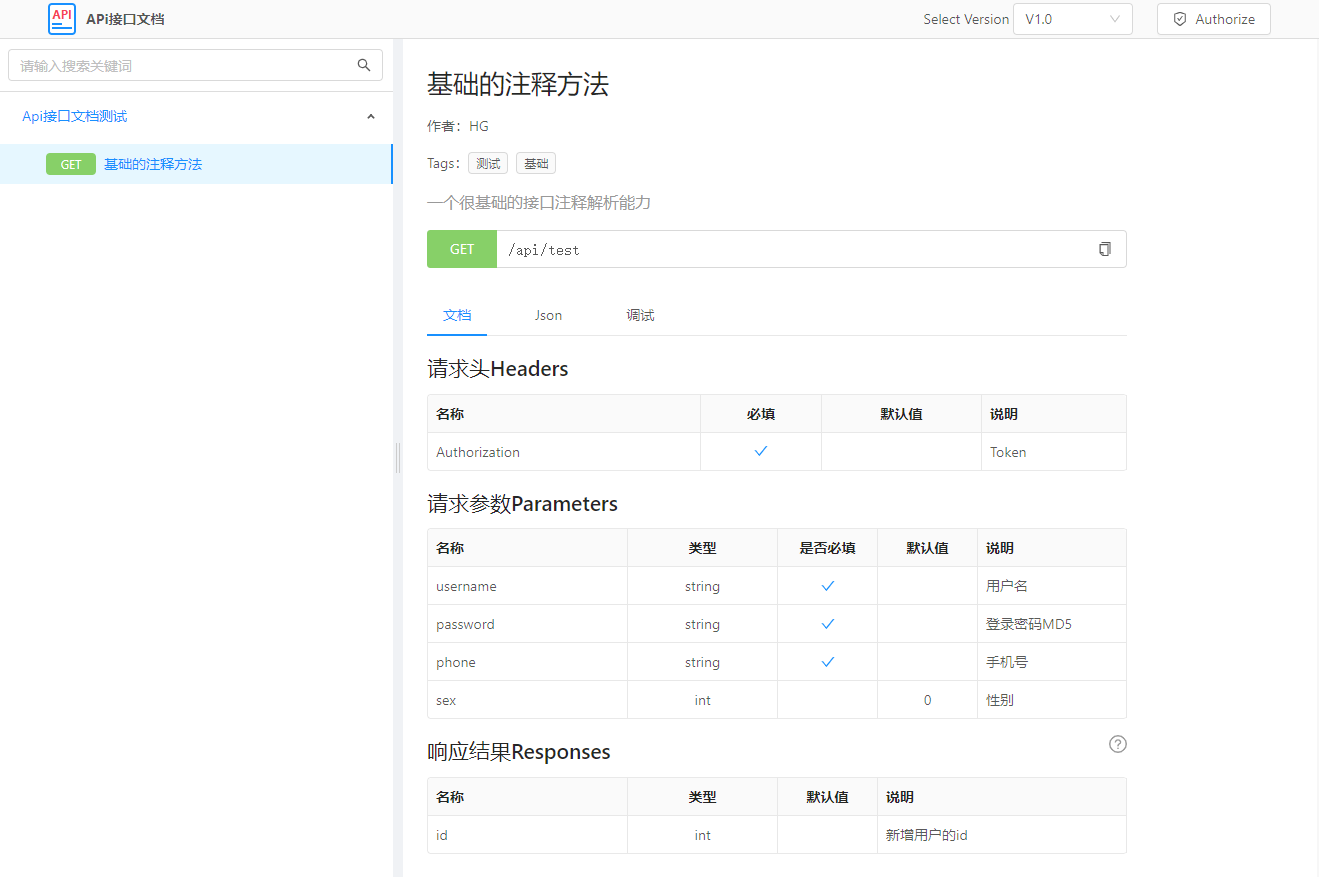The height and width of the screenshot is (879, 1319).
Task: Click the 响应结果Responses section heading
Action: pyautogui.click(x=519, y=752)
